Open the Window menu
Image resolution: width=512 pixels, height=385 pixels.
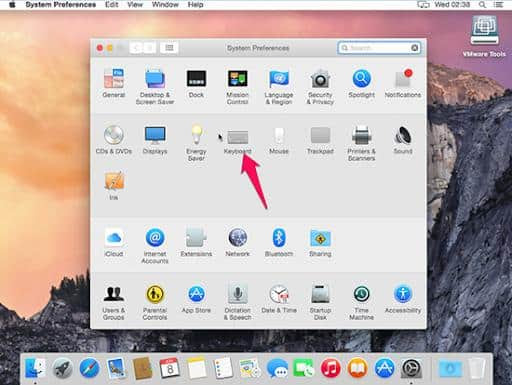[x=165, y=5]
